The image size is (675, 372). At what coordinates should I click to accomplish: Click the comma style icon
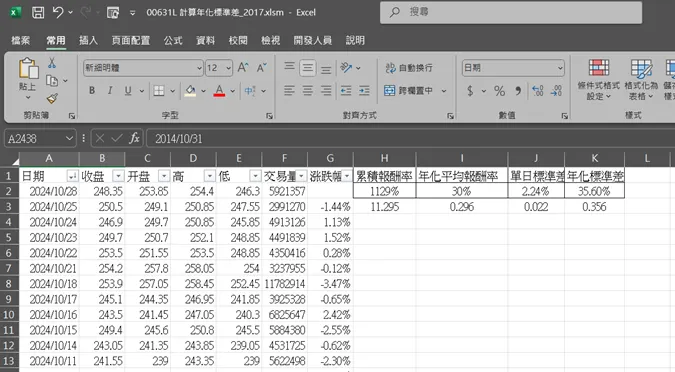pos(518,90)
